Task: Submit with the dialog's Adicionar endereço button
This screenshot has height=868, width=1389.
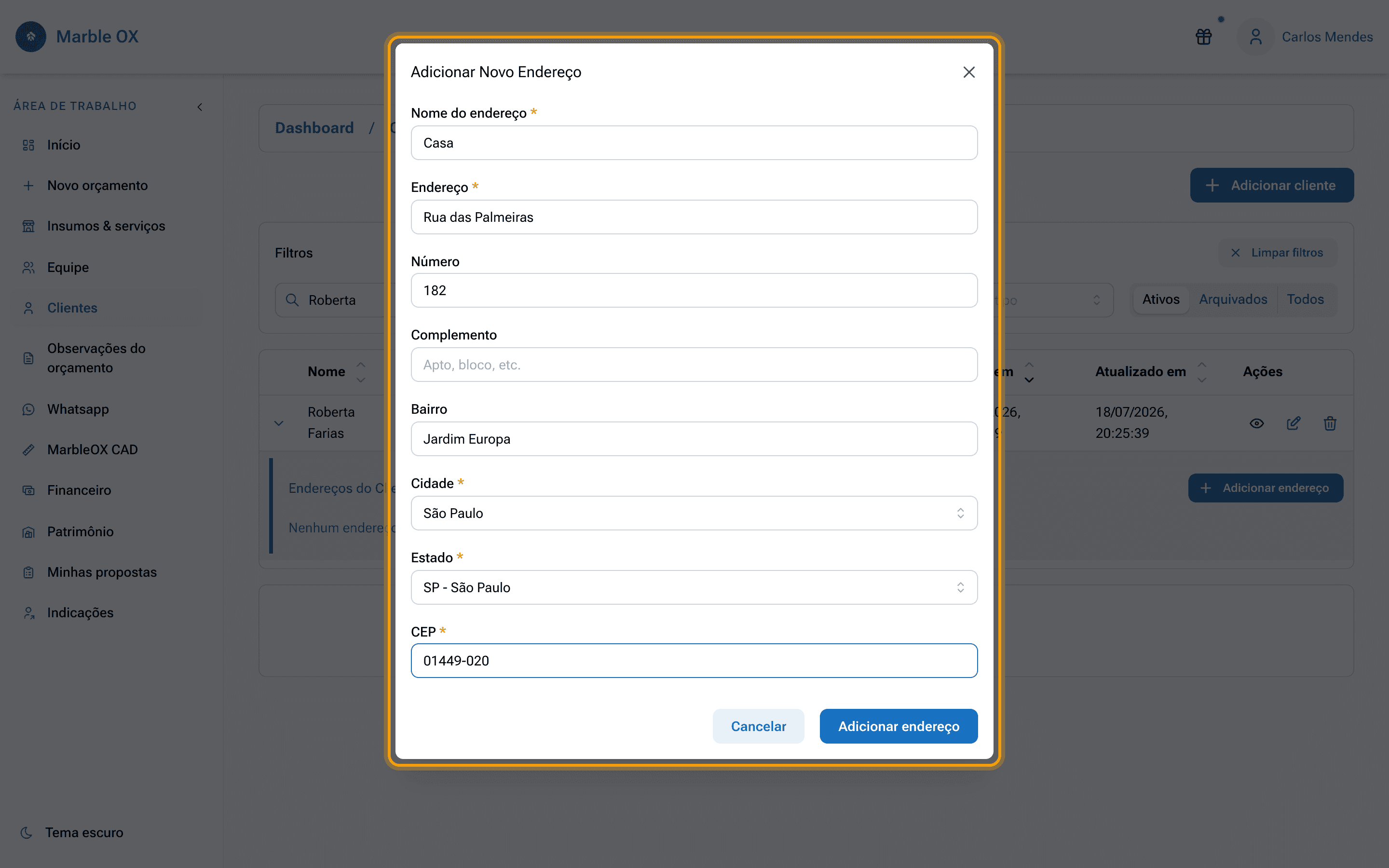Action: [898, 726]
